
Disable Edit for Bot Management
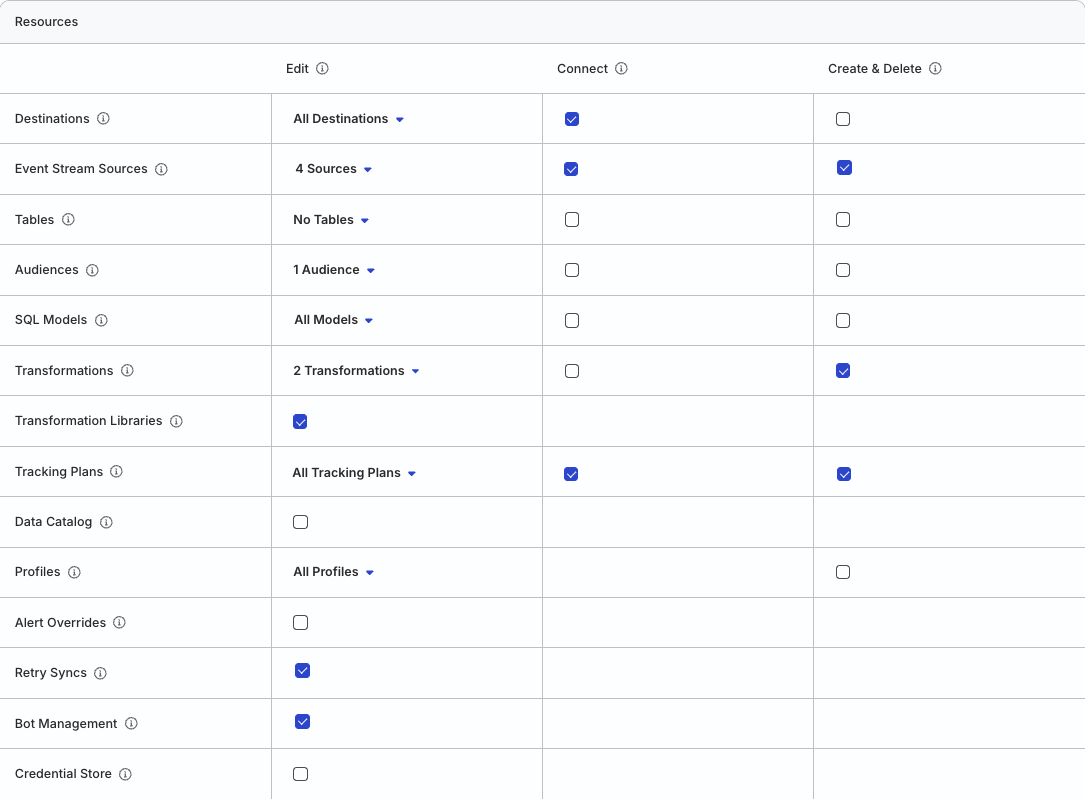[302, 722]
